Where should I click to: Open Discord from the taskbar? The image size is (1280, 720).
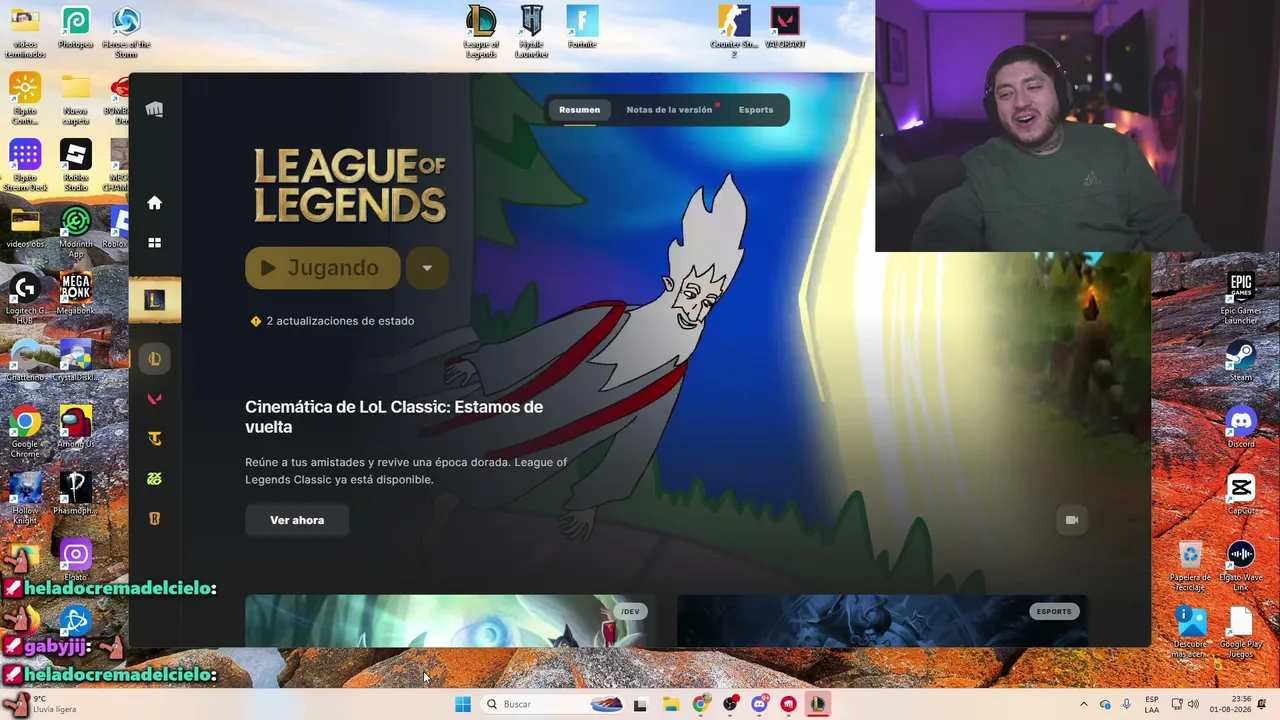[759, 704]
